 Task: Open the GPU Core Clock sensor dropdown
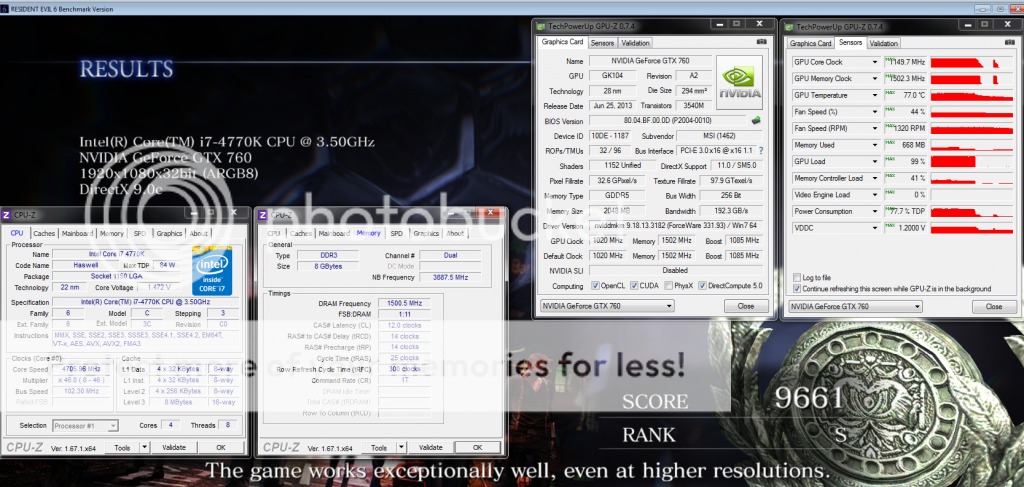click(875, 61)
